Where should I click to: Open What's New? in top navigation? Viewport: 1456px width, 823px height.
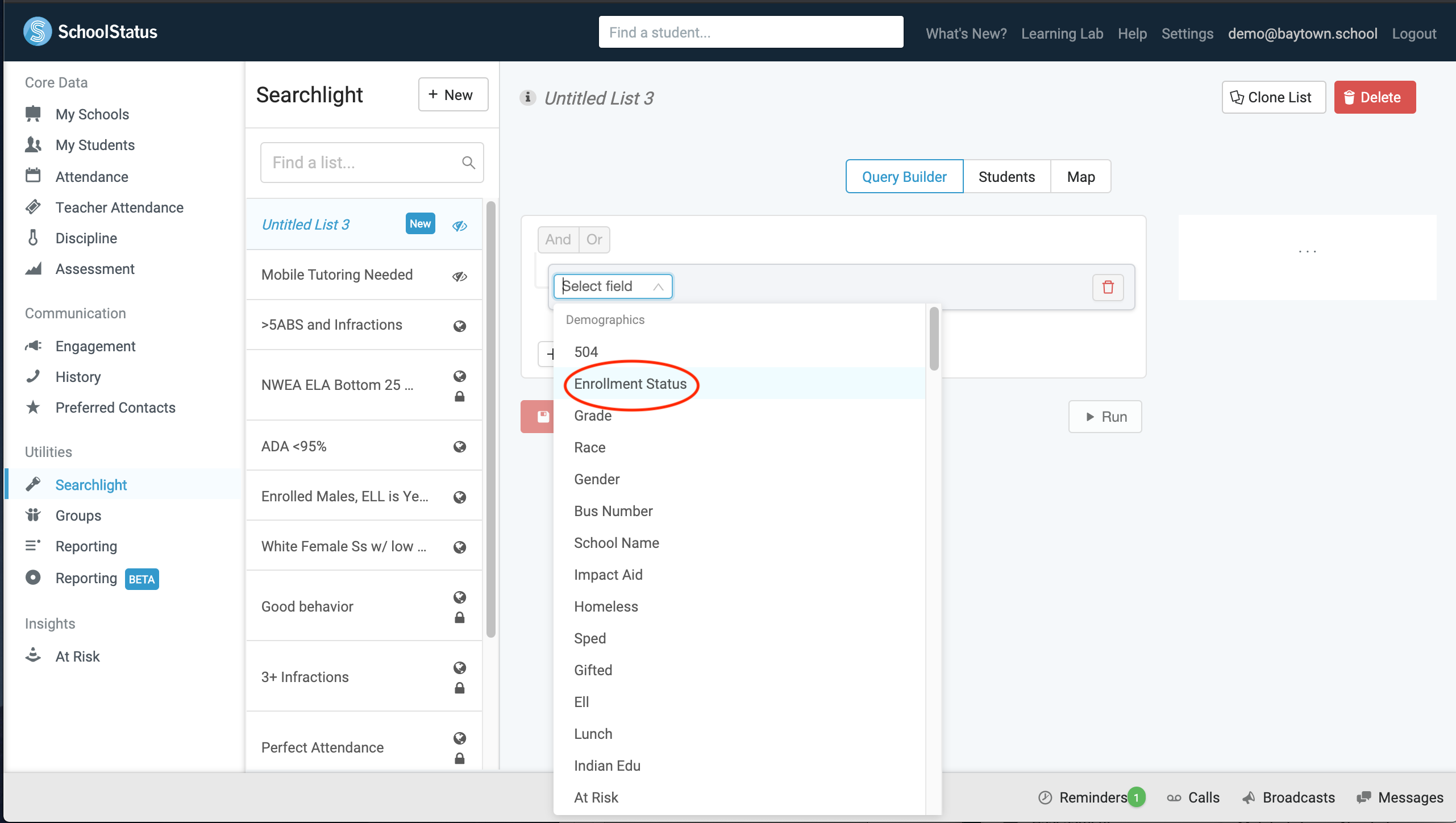(966, 34)
